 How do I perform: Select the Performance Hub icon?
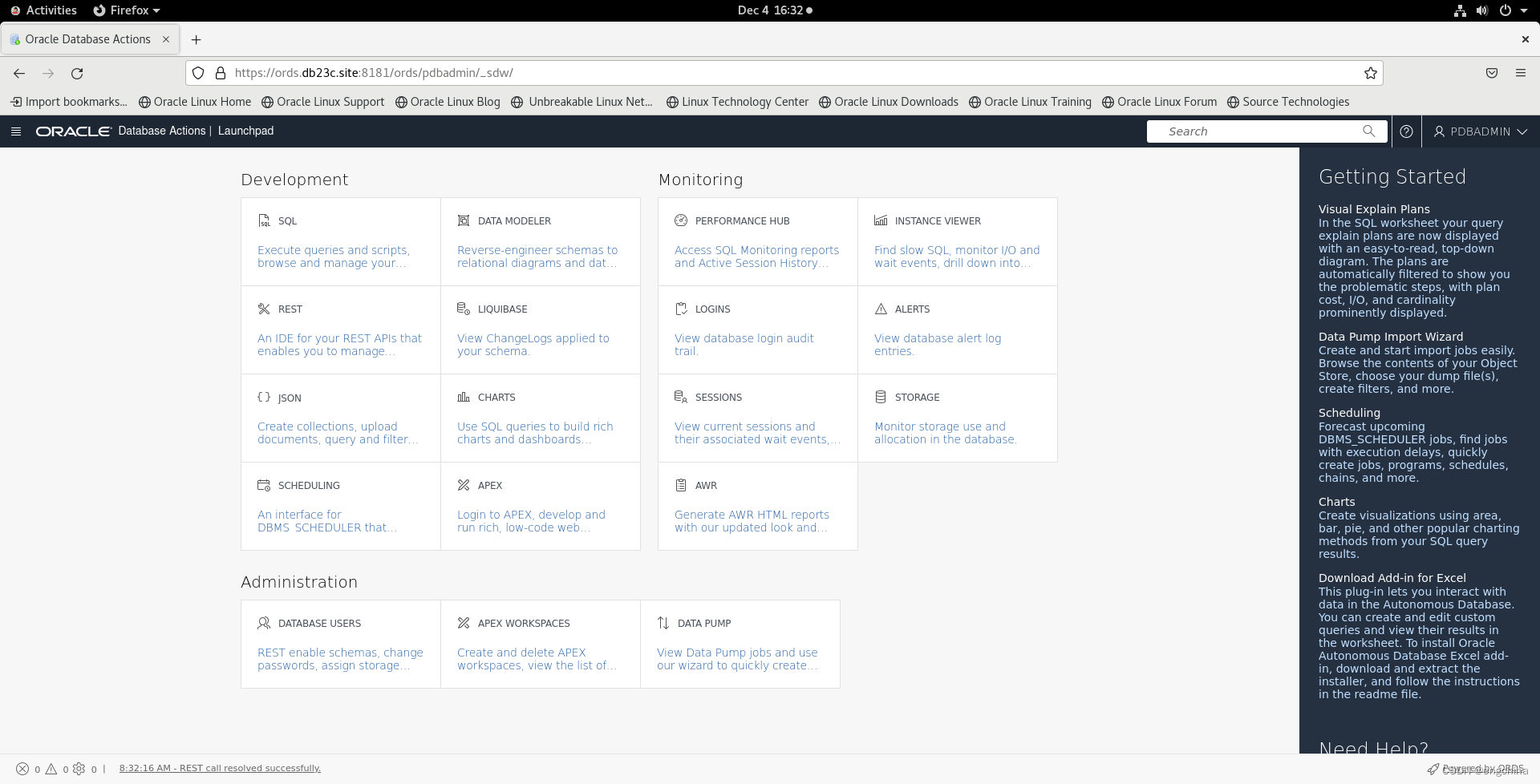click(x=681, y=220)
